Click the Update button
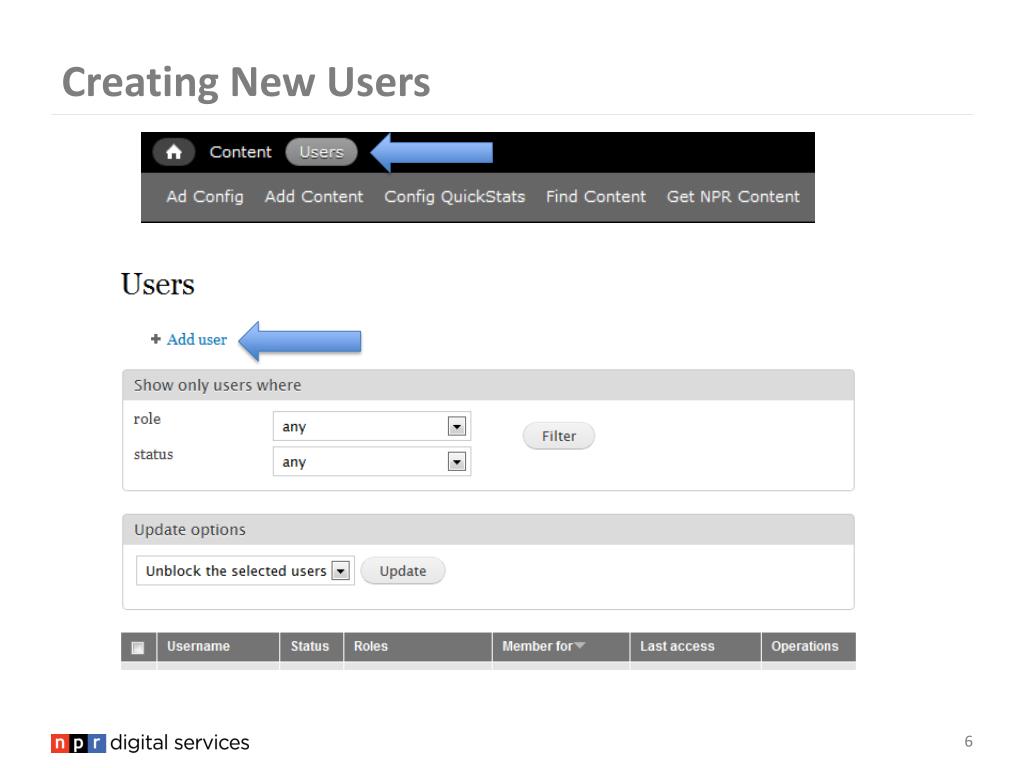 click(x=403, y=571)
